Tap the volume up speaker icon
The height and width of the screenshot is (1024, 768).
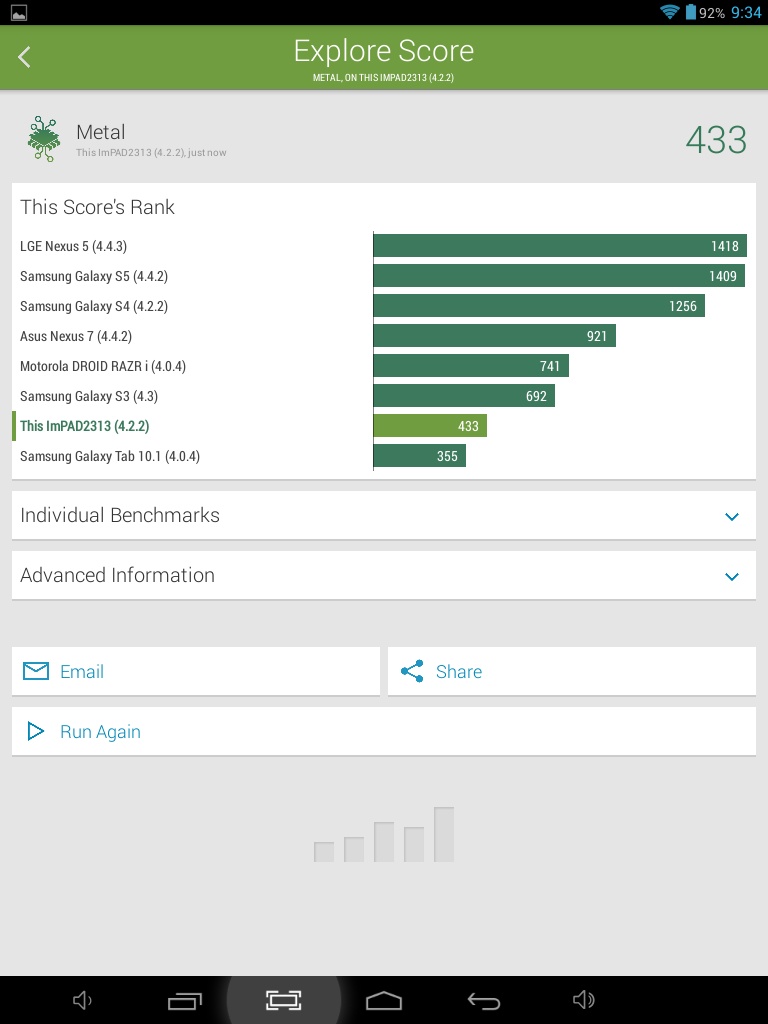583,1000
